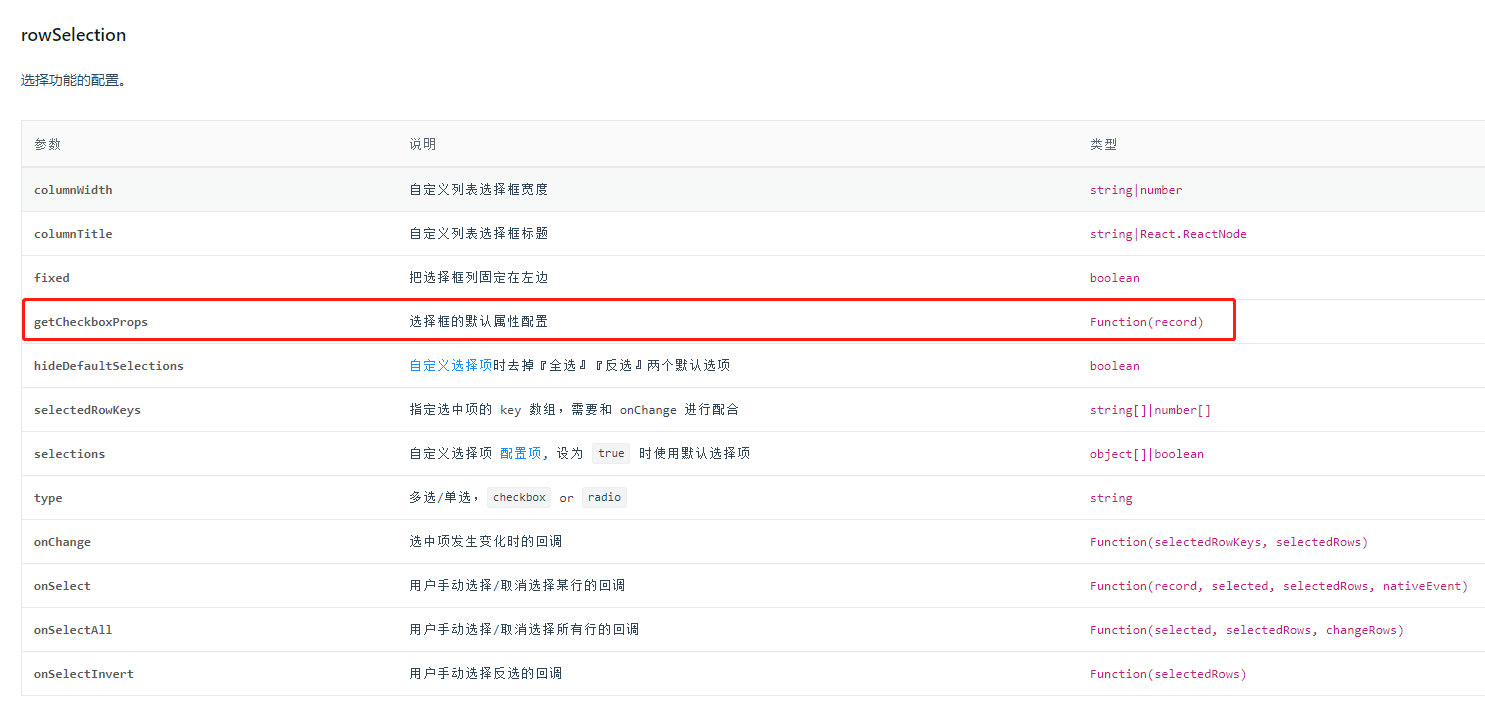Click the 参数 column header
The height and width of the screenshot is (721, 1485).
click(47, 143)
